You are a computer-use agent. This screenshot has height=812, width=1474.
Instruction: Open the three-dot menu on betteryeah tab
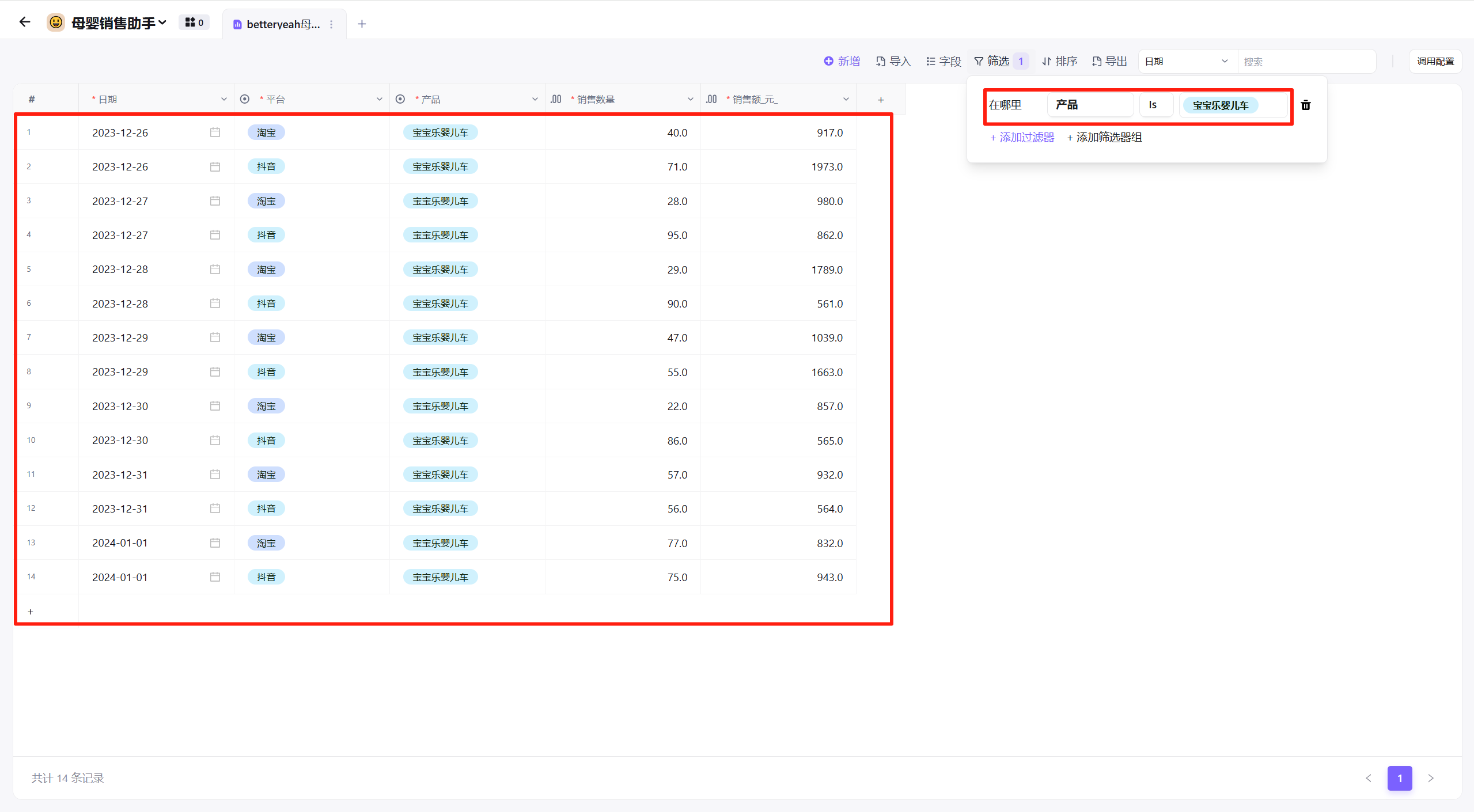tap(331, 24)
